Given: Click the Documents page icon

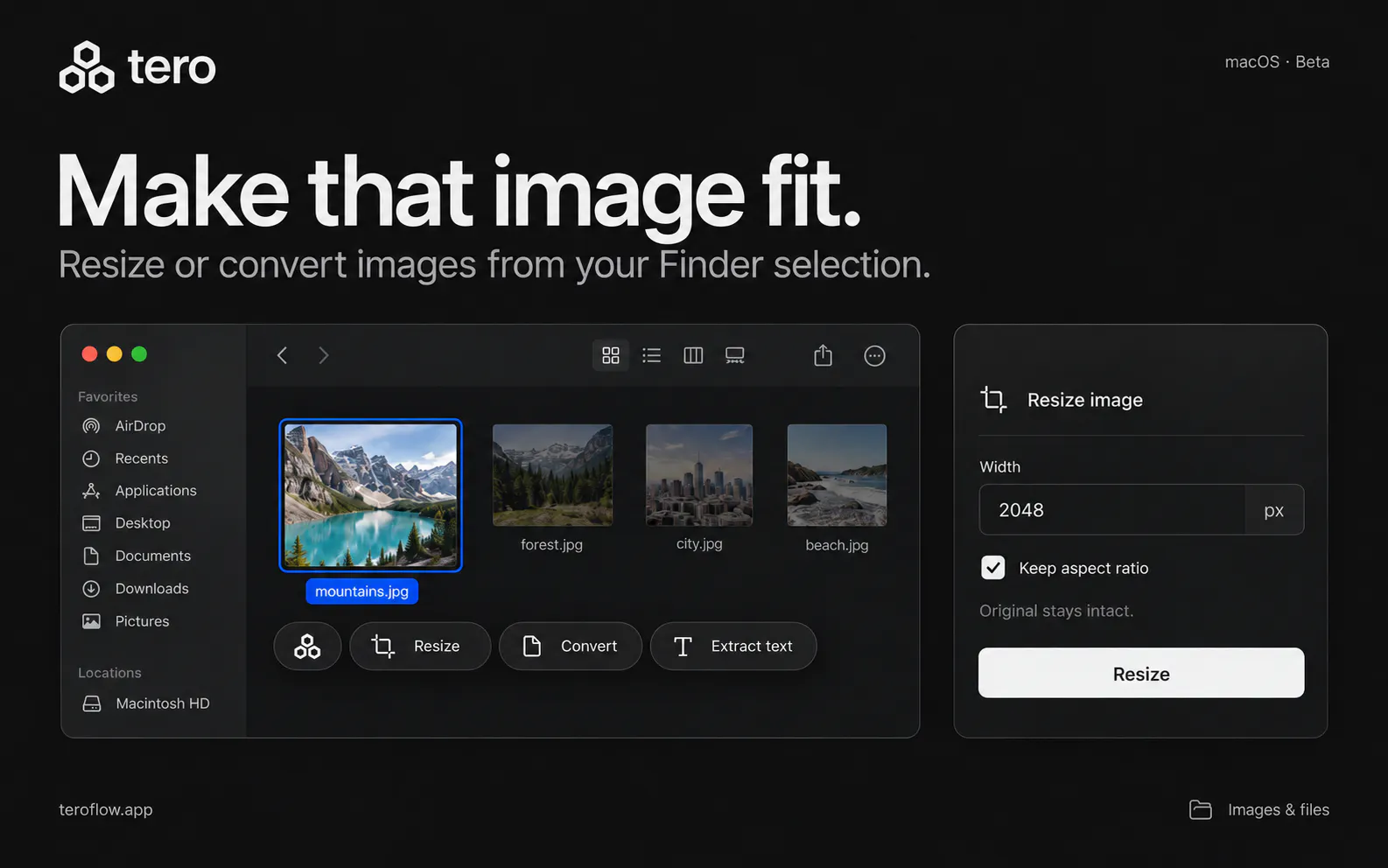Looking at the screenshot, I should (x=91, y=556).
